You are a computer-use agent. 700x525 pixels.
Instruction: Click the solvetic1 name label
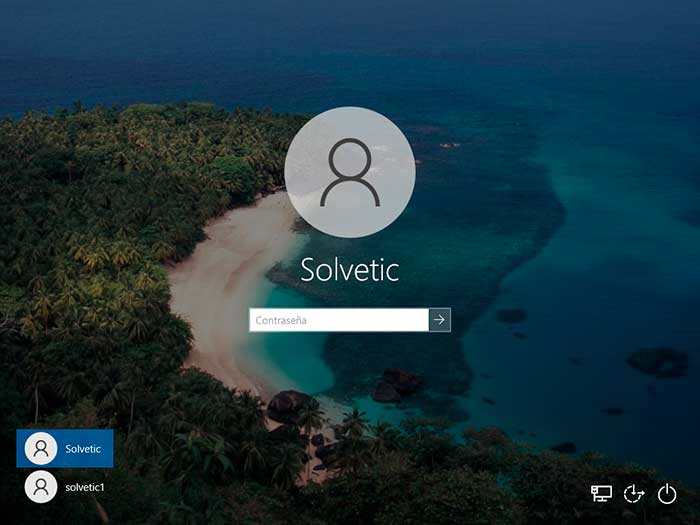(x=85, y=487)
